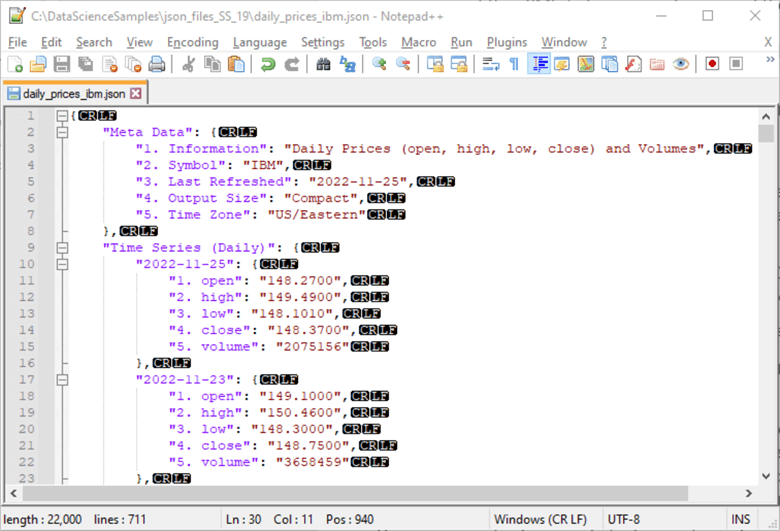The width and height of the screenshot is (780, 531).
Task: Start macro recording with red dot icon
Action: click(x=712, y=64)
